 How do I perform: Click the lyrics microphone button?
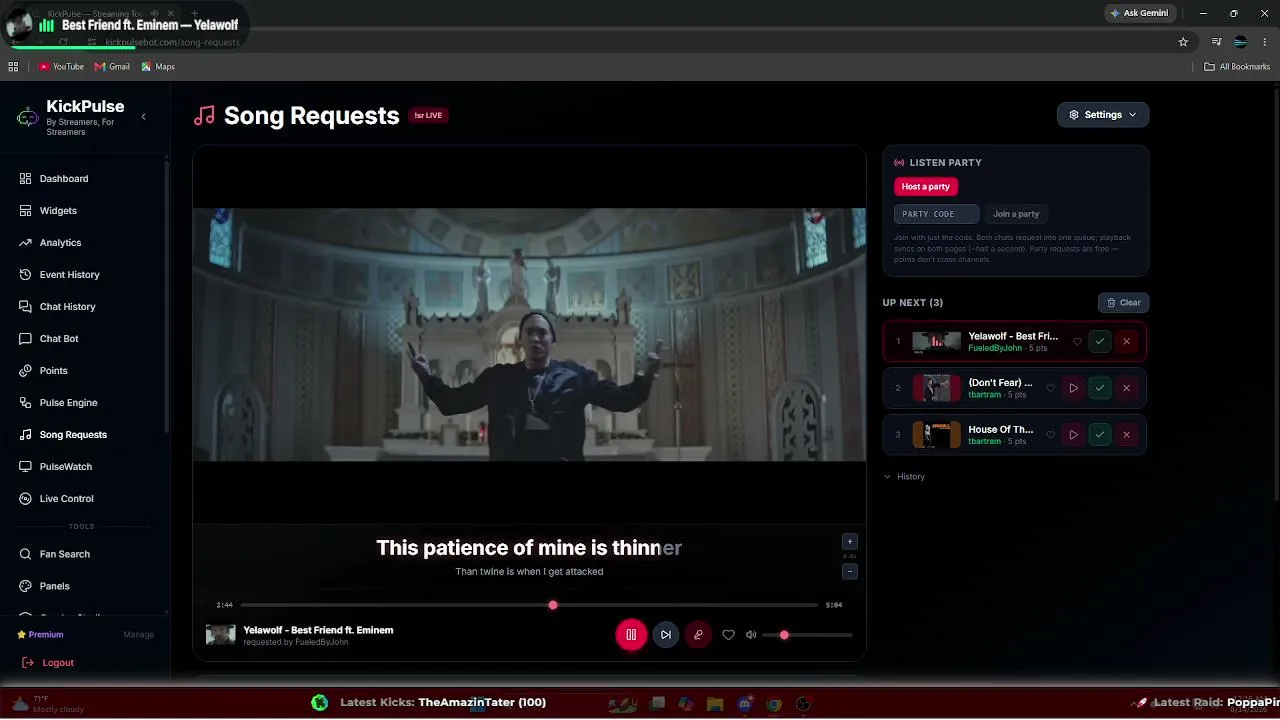(698, 635)
